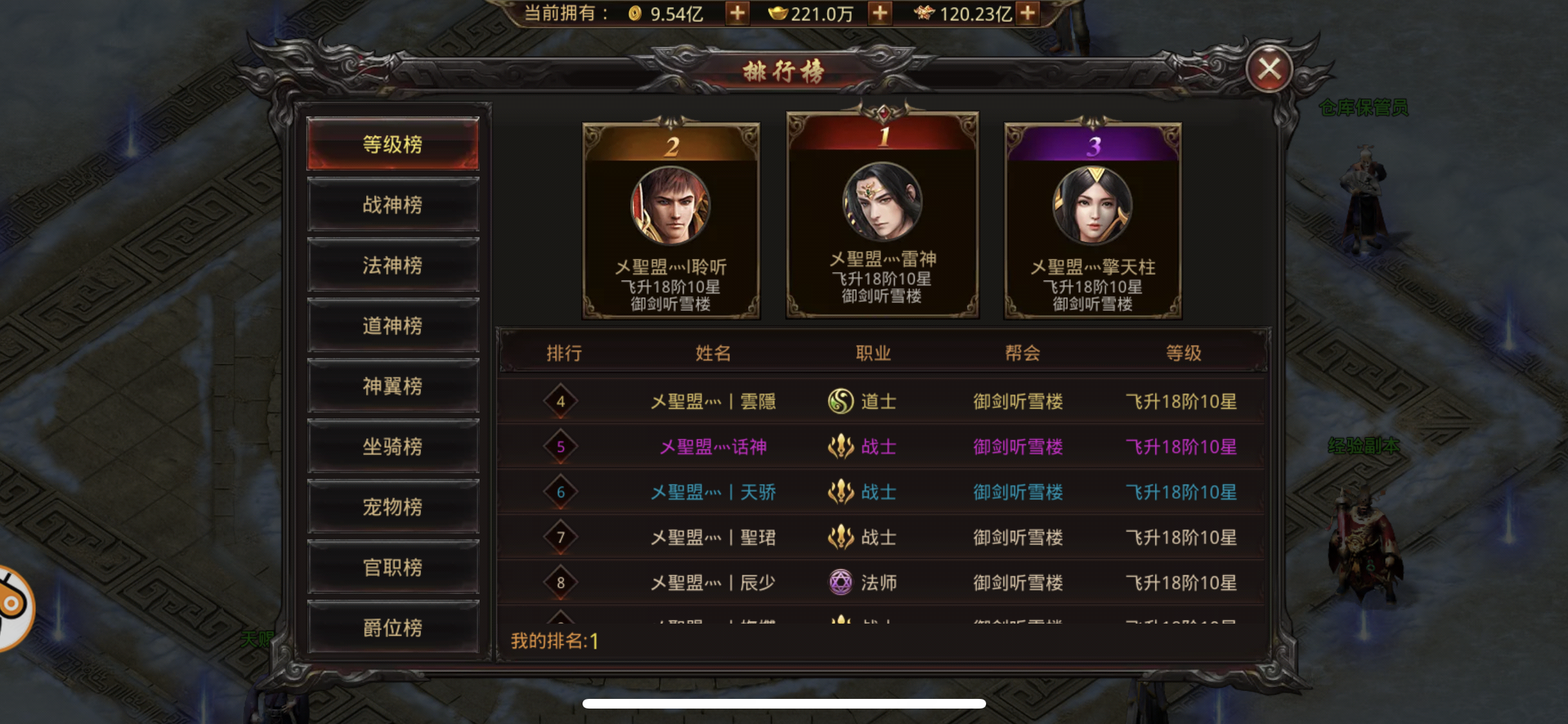
Task: Open the 官职榜 ranking tab
Action: 393,567
